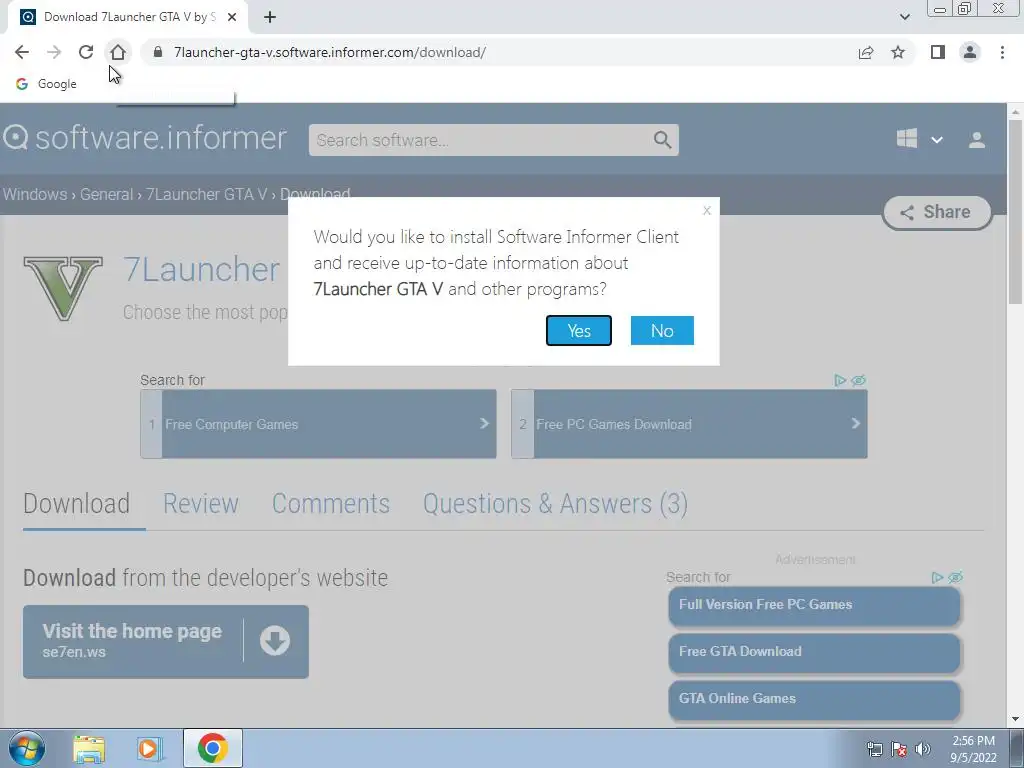This screenshot has height=768, width=1024.
Task: Switch to the Comments tab
Action: 330,504
